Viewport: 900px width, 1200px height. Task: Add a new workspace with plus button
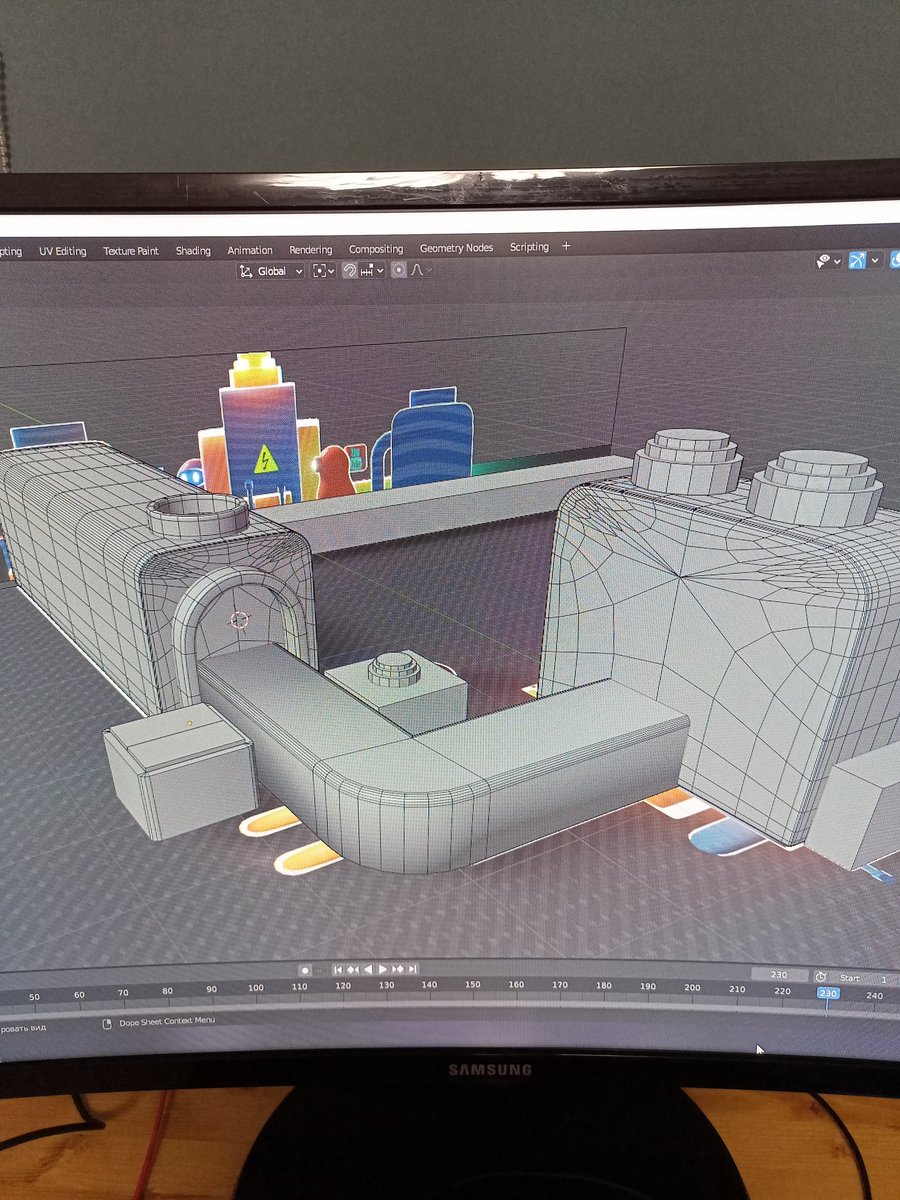566,246
